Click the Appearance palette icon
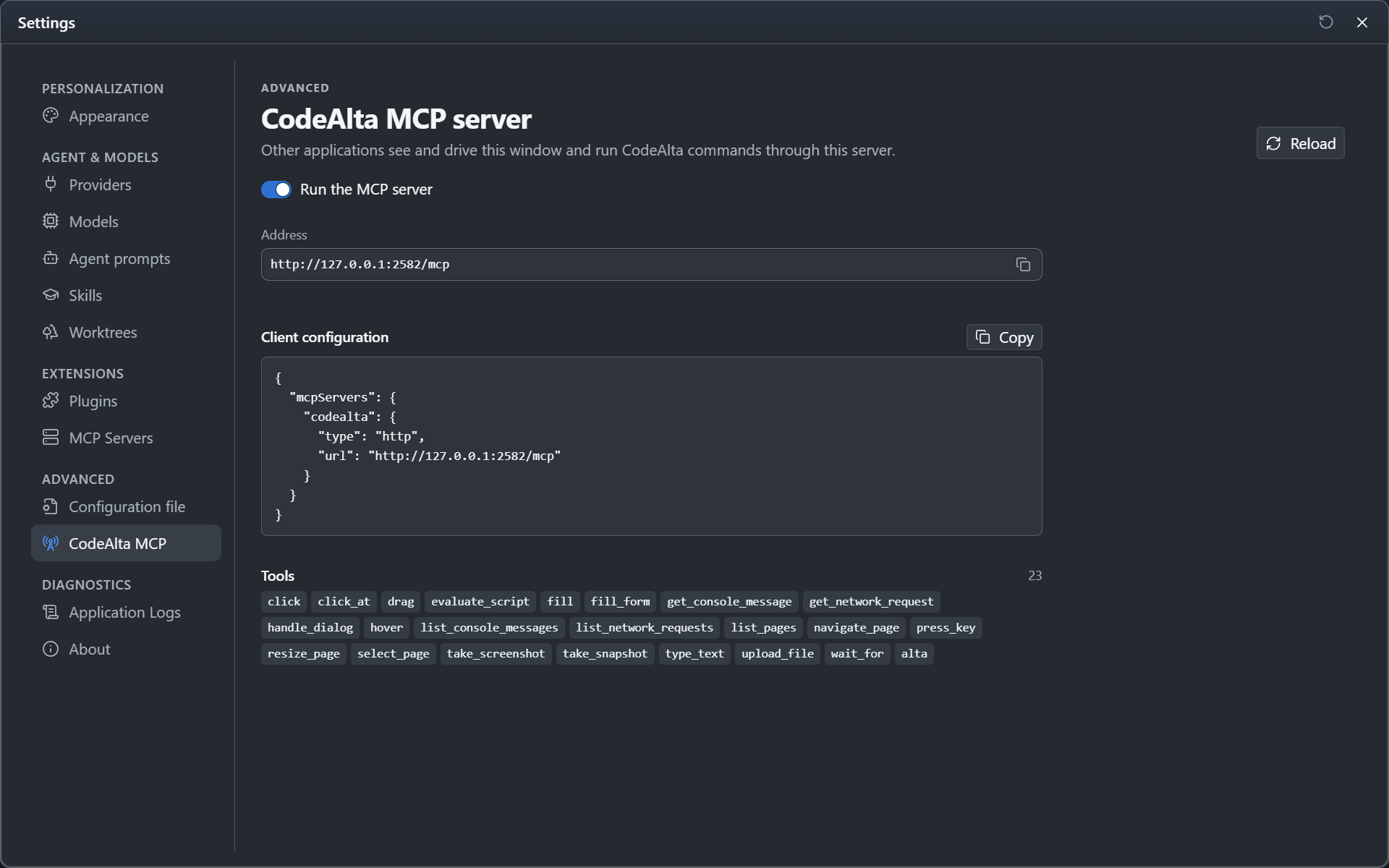Viewport: 1389px width, 868px height. [x=51, y=116]
